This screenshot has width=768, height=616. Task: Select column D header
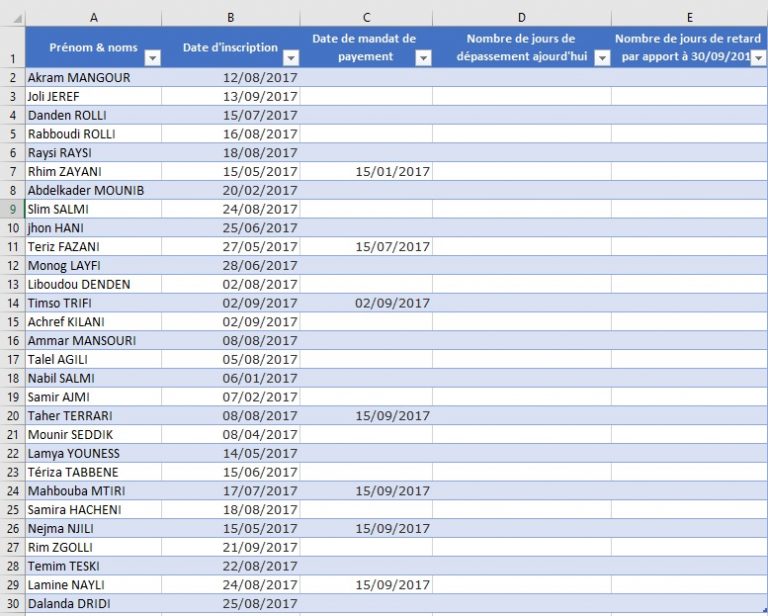[522, 18]
